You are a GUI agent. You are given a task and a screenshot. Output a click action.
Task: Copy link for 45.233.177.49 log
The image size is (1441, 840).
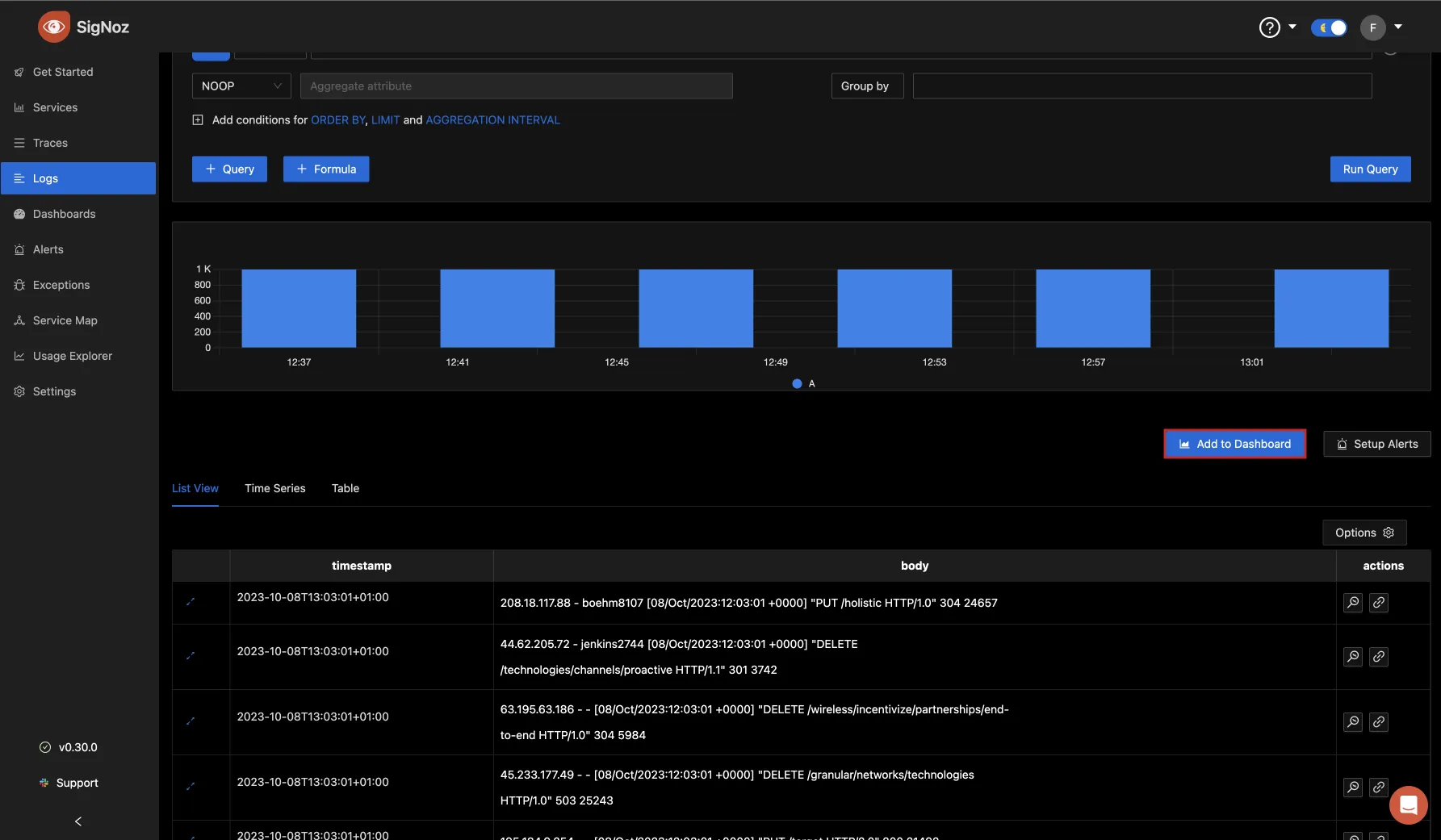point(1379,788)
